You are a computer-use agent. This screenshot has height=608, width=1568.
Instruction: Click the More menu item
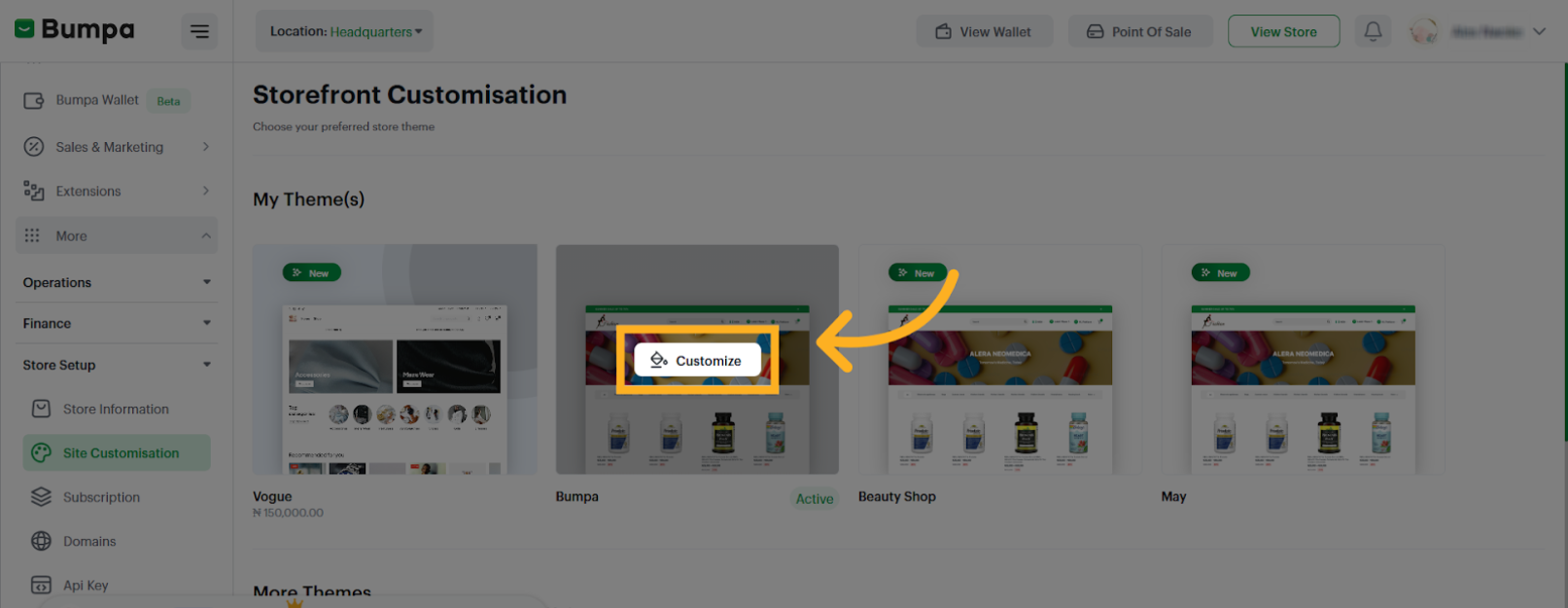pos(117,235)
